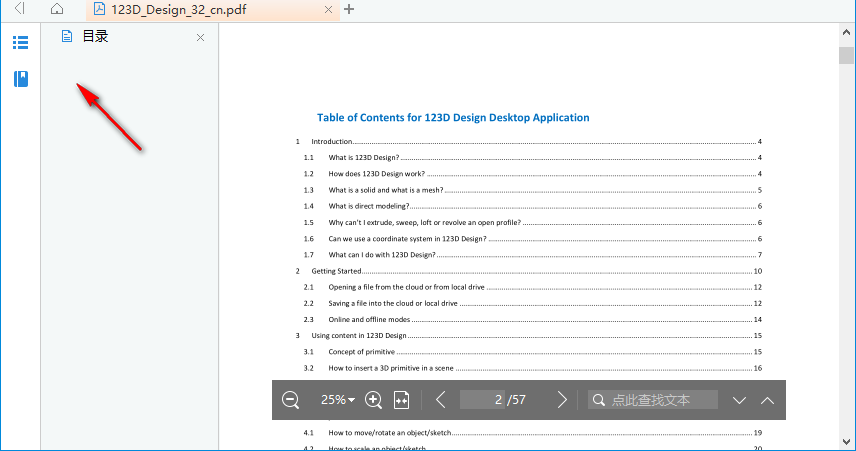Add a new tab with the plus icon

click(x=349, y=9)
